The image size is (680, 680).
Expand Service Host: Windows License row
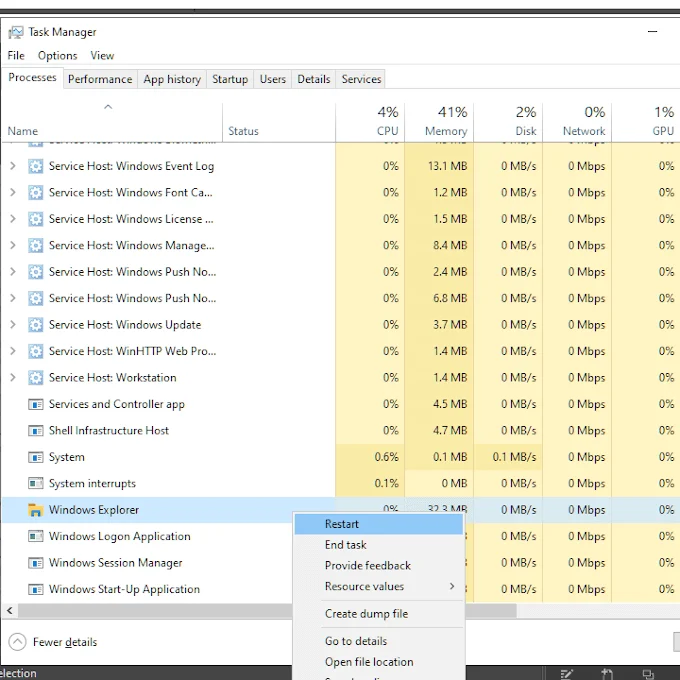point(13,219)
